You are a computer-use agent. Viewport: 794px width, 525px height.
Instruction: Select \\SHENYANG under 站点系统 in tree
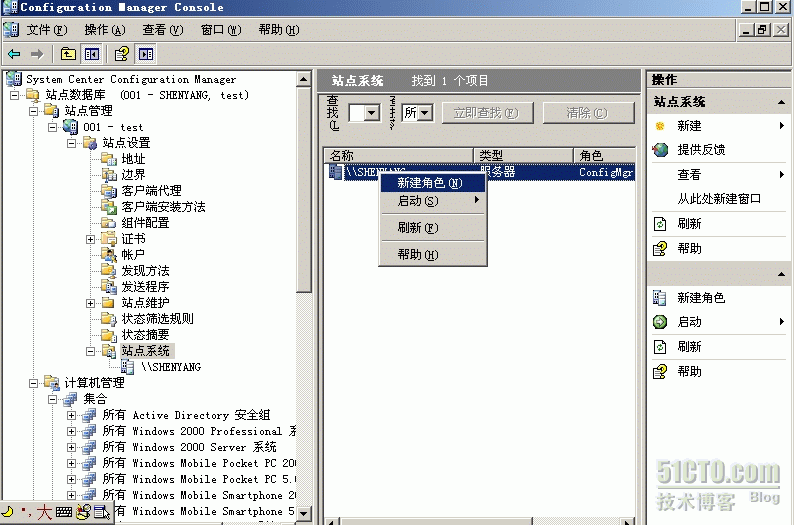tap(171, 367)
